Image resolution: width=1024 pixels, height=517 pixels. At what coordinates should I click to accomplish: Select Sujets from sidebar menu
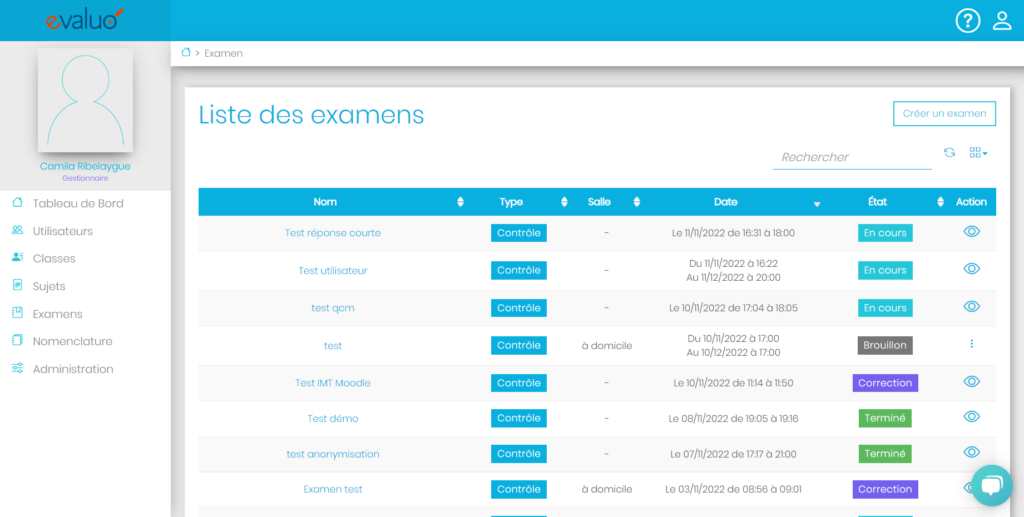[x=48, y=286]
